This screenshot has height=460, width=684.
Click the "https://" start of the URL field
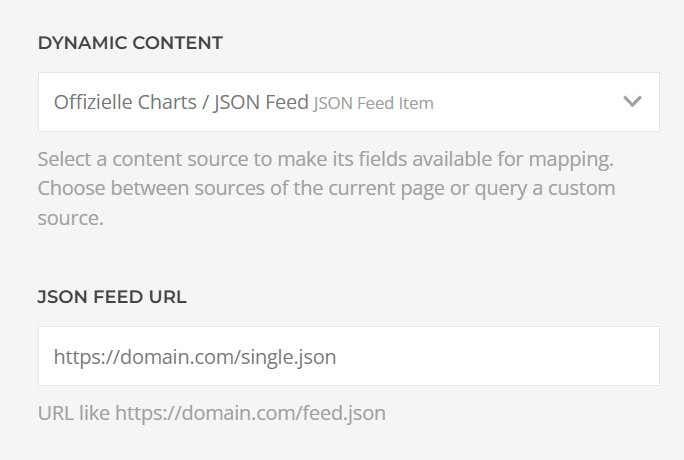coord(82,356)
